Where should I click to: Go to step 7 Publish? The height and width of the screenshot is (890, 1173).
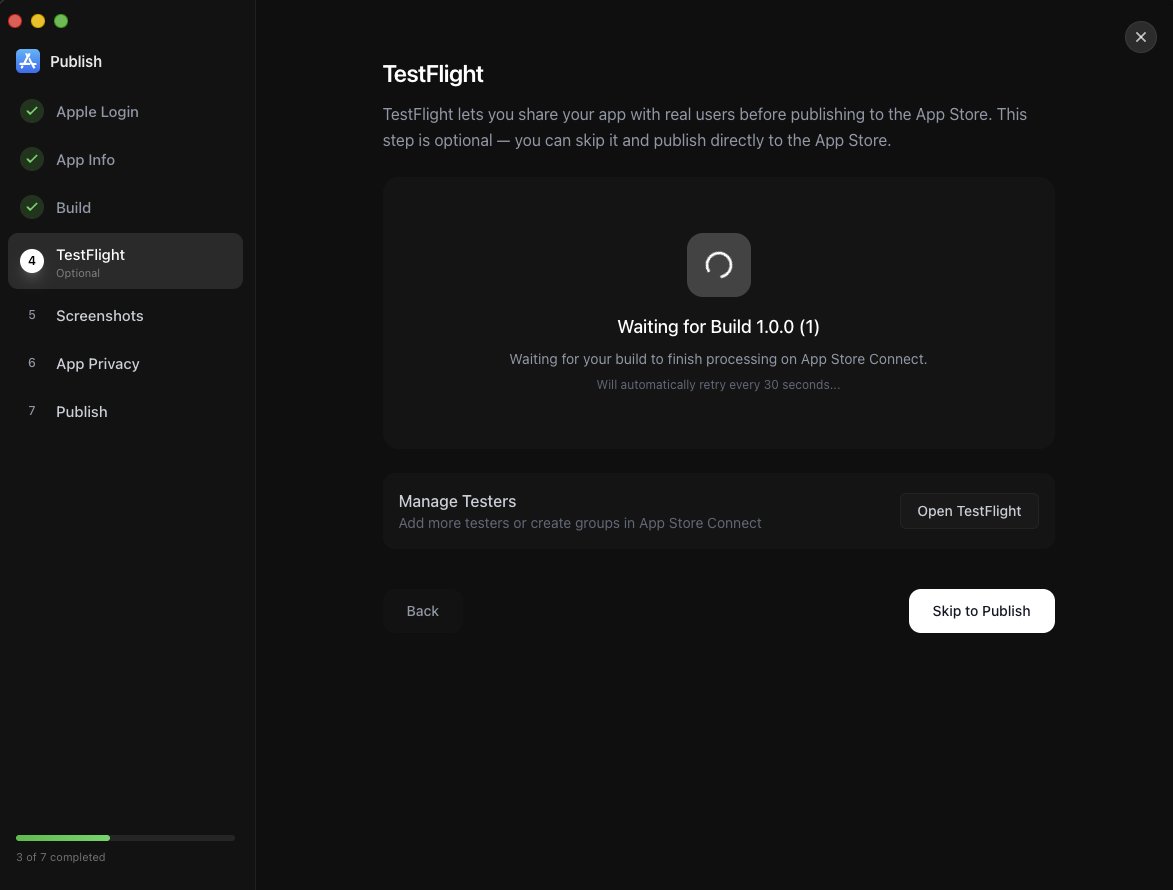[x=125, y=411]
